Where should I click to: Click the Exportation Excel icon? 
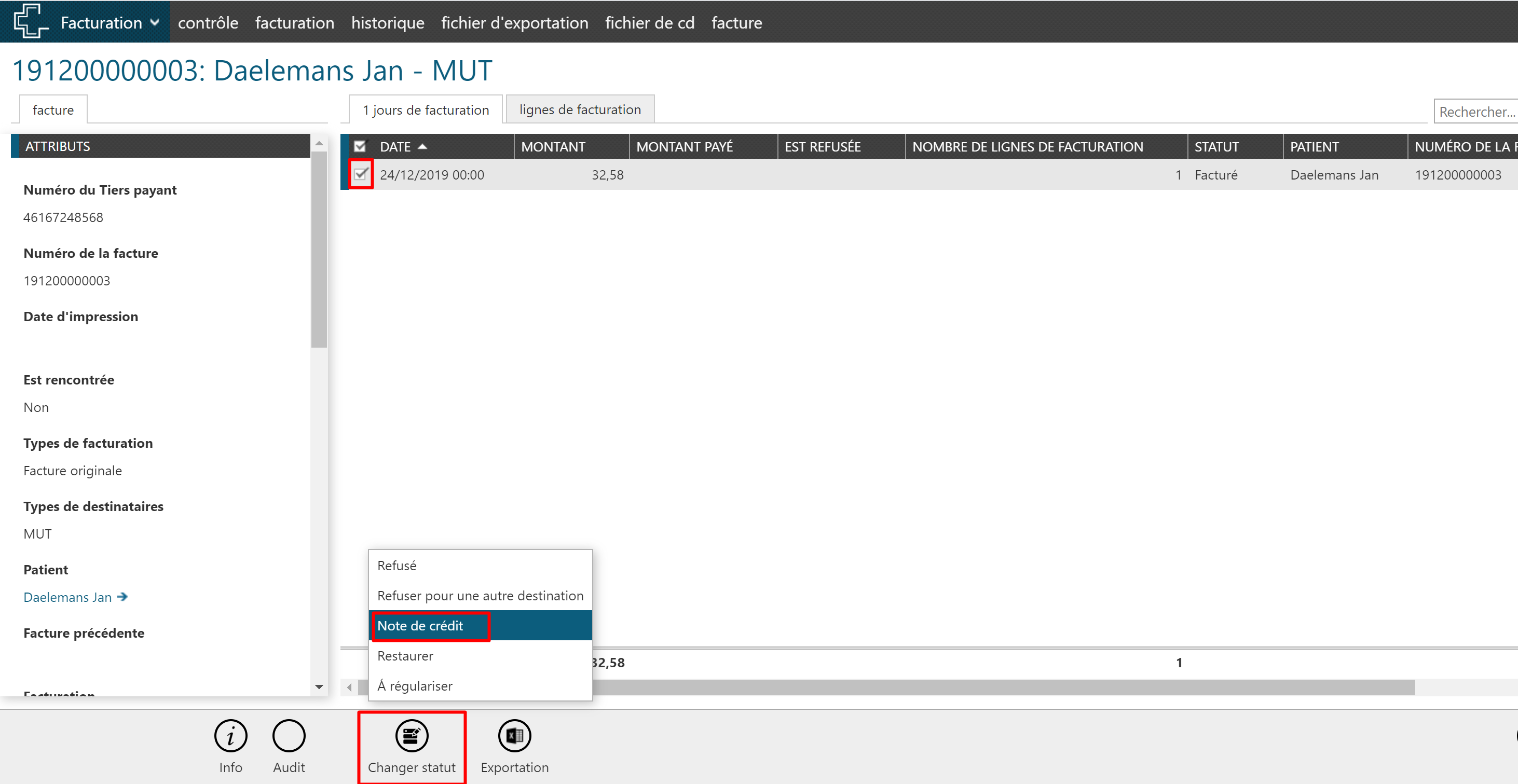point(514,736)
